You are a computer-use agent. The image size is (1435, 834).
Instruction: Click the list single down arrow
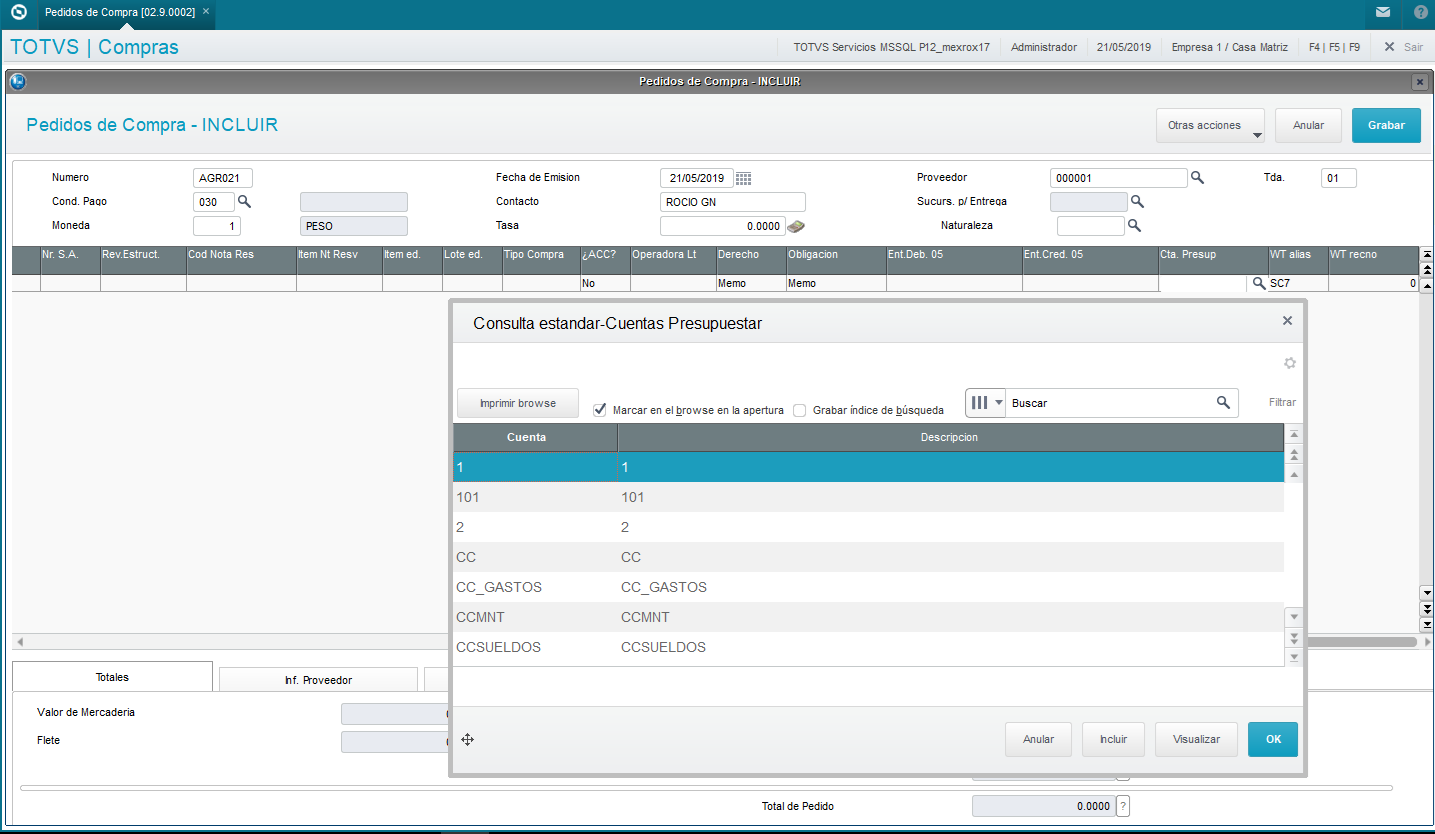coord(1294,618)
